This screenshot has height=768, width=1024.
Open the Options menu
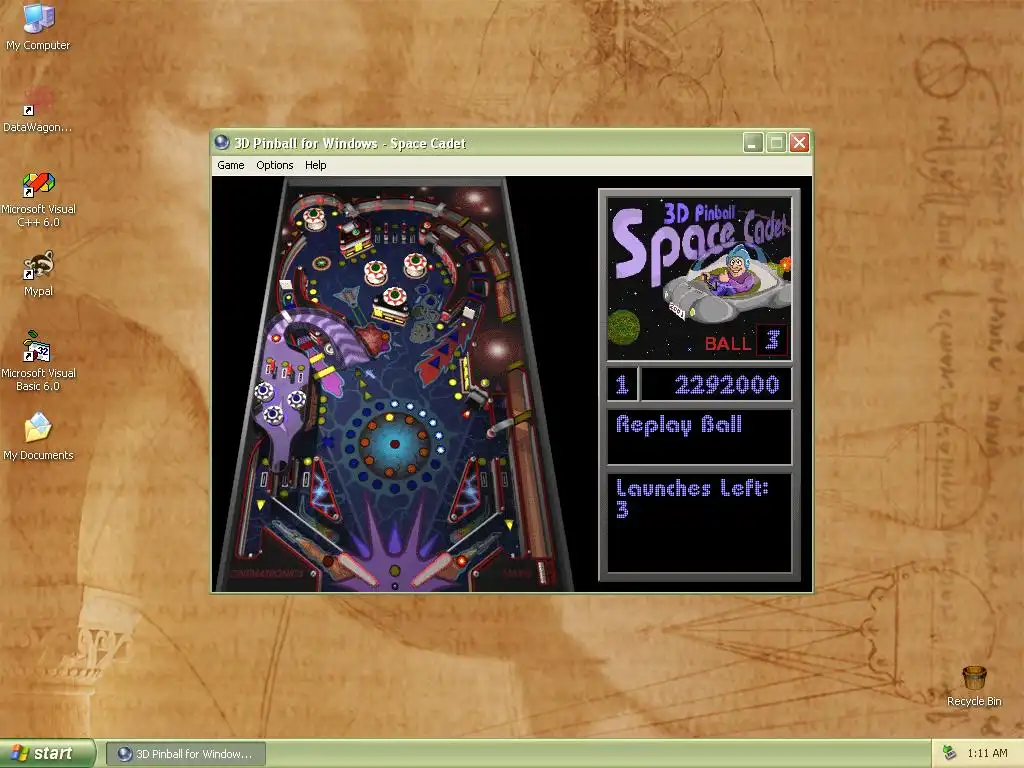pos(274,165)
